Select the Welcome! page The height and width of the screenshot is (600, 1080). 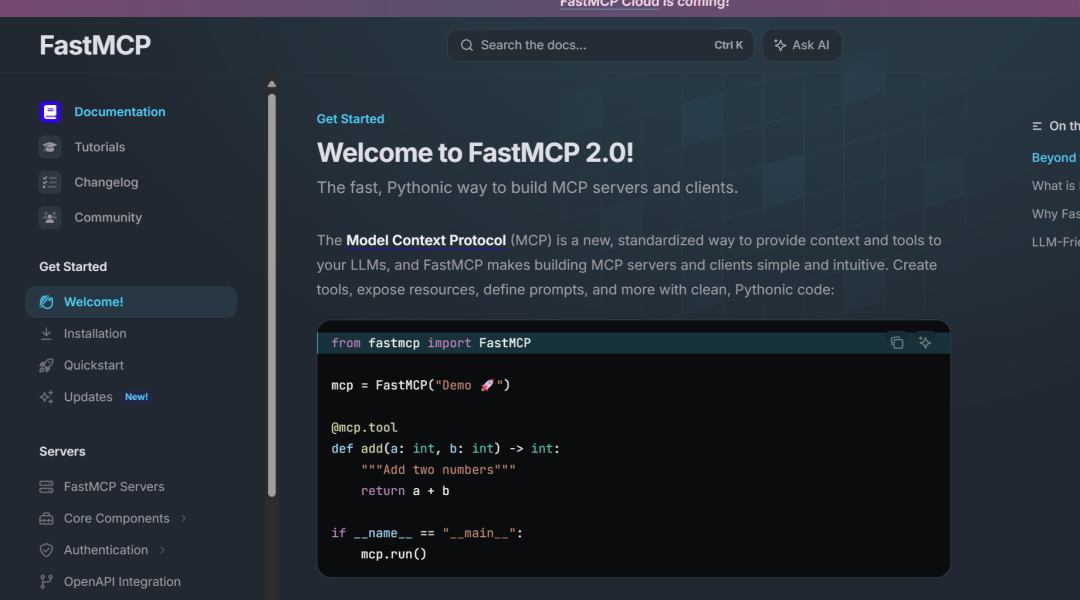131,302
